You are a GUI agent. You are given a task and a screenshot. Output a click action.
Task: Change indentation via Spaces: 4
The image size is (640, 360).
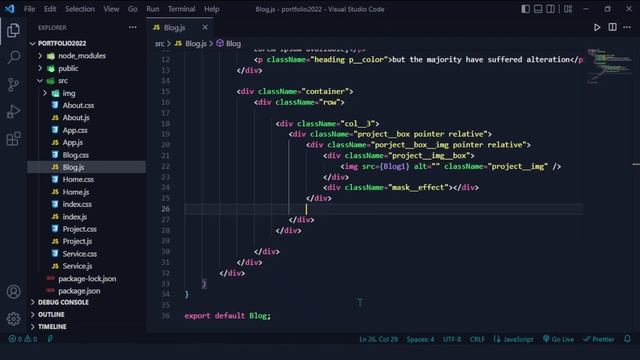[x=420, y=339]
